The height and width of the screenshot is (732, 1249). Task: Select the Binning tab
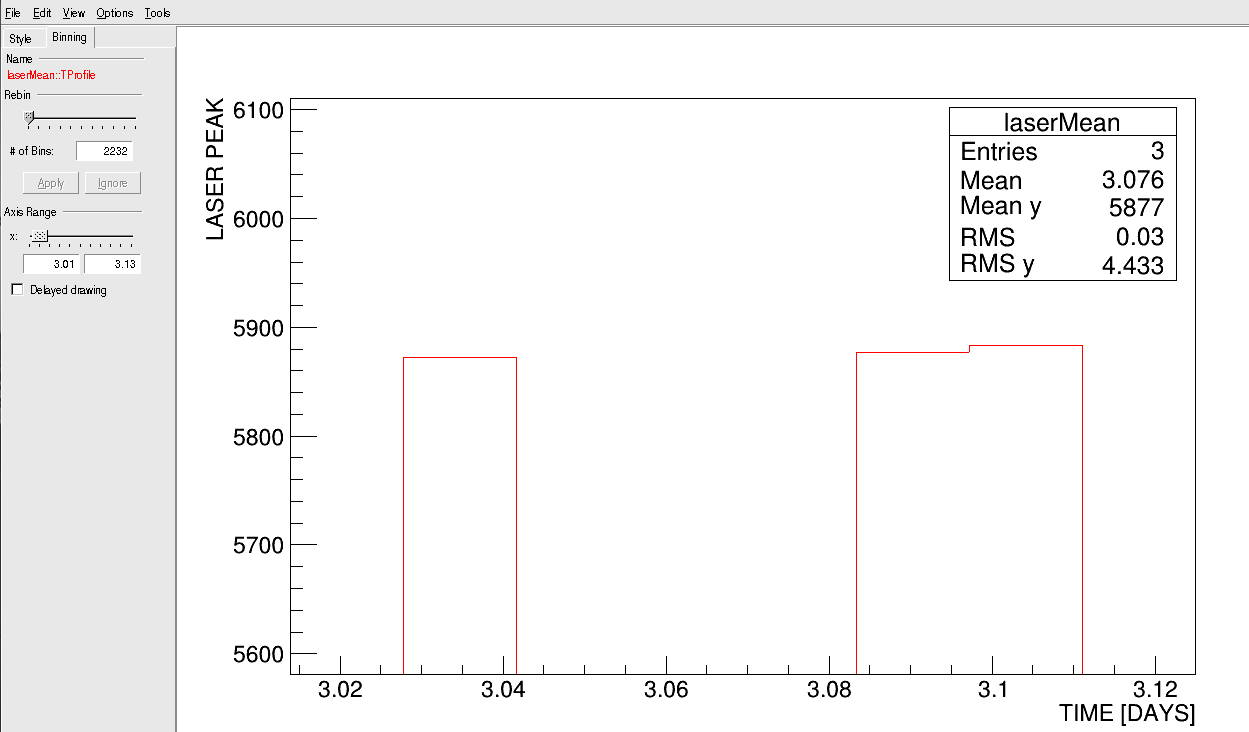(x=69, y=38)
